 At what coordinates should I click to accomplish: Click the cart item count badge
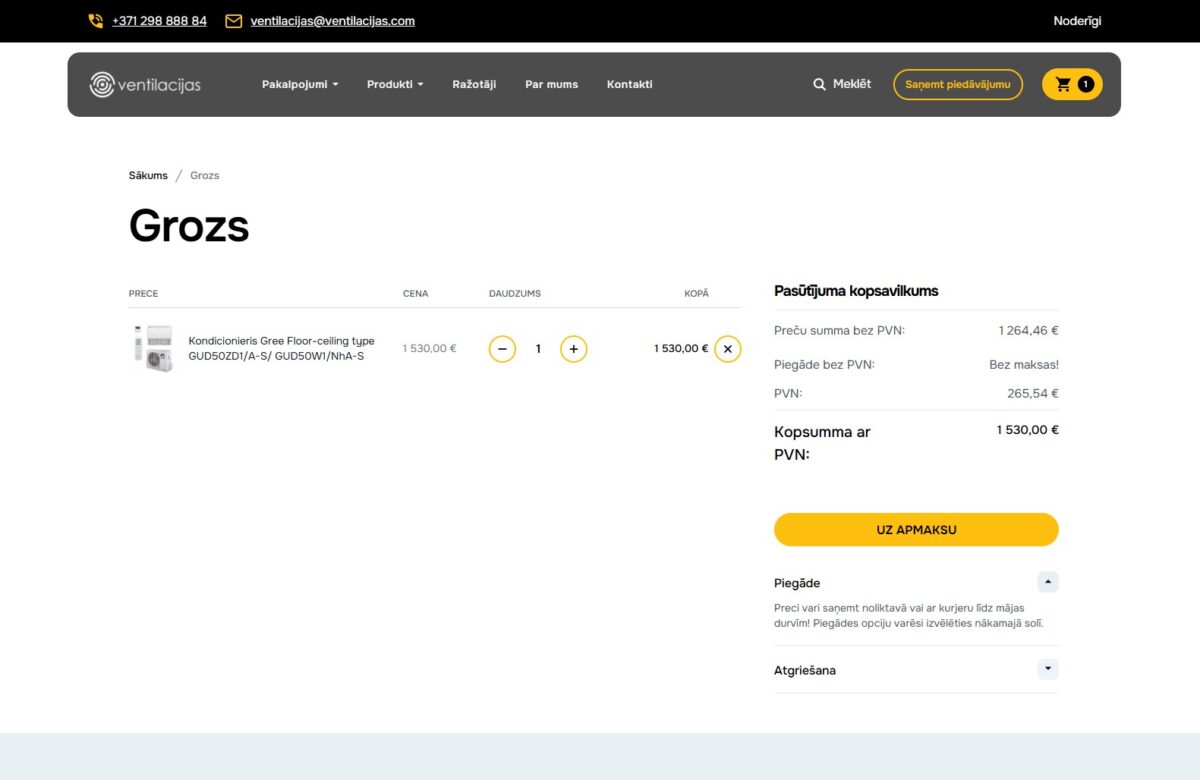click(1085, 84)
